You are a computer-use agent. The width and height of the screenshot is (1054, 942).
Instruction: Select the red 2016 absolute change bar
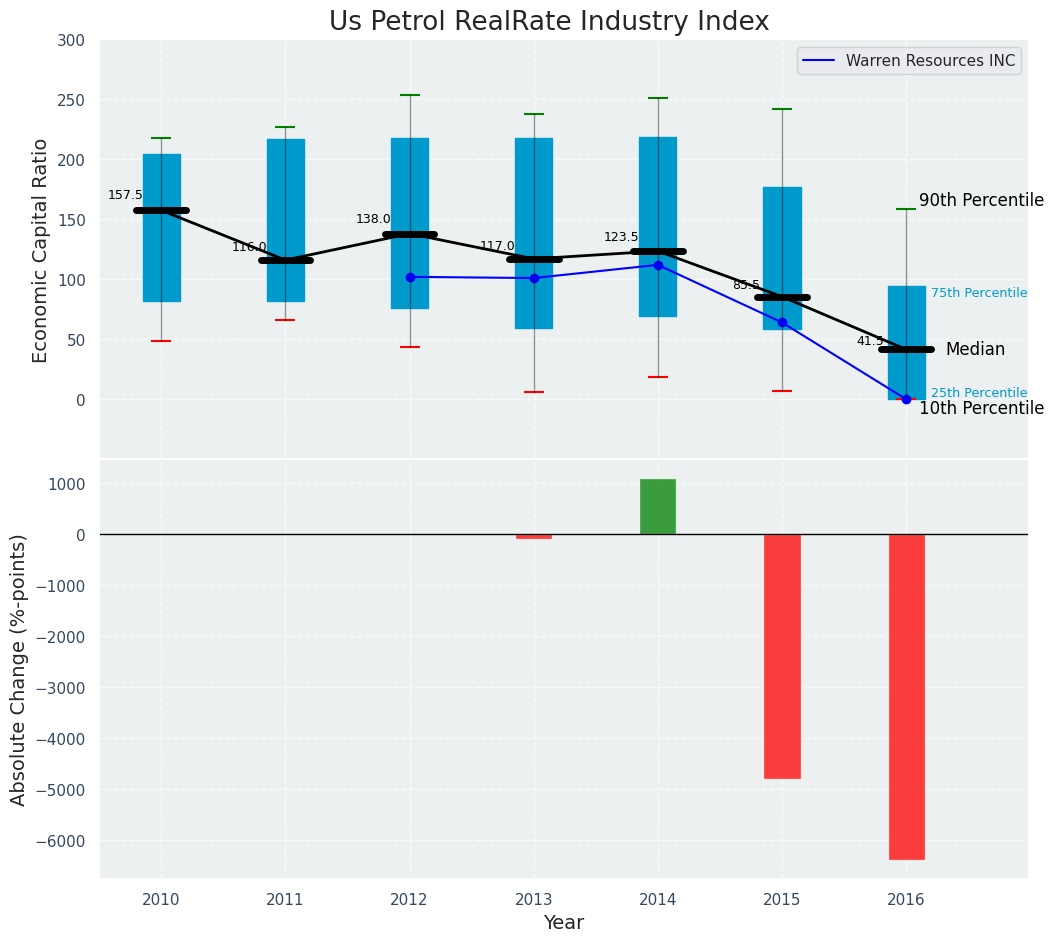click(x=906, y=697)
